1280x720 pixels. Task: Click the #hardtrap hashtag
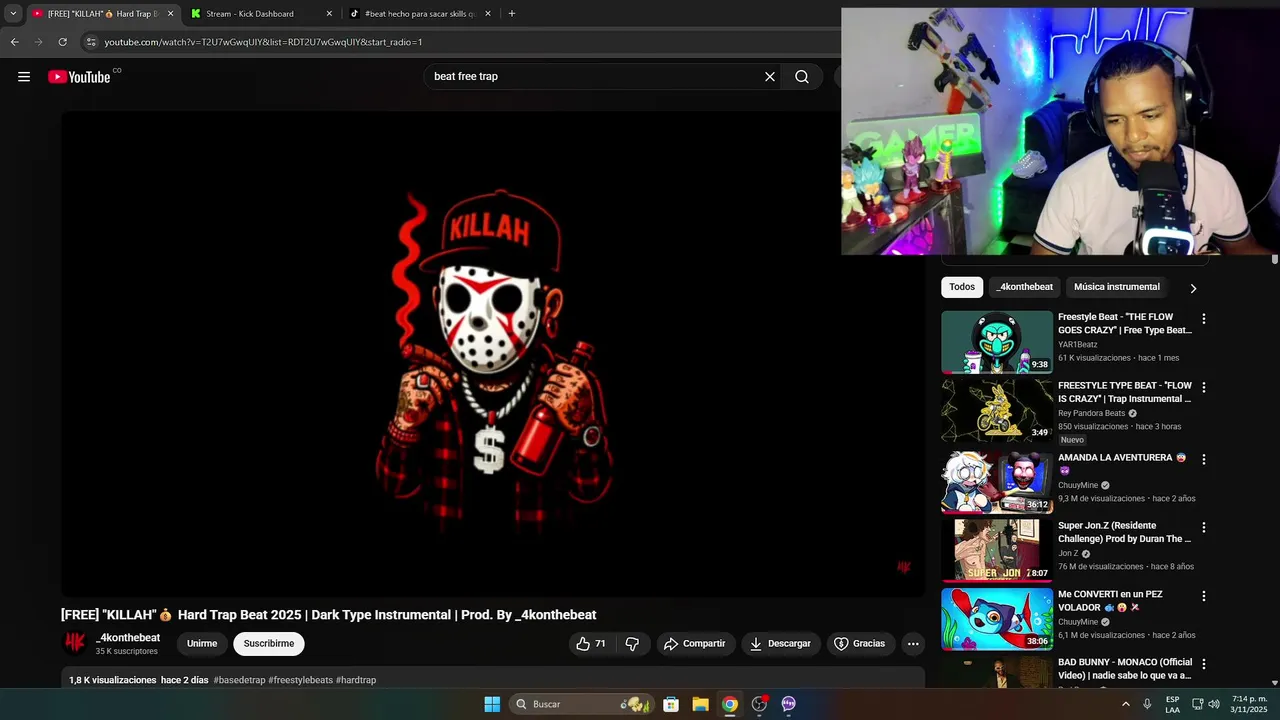click(356, 680)
